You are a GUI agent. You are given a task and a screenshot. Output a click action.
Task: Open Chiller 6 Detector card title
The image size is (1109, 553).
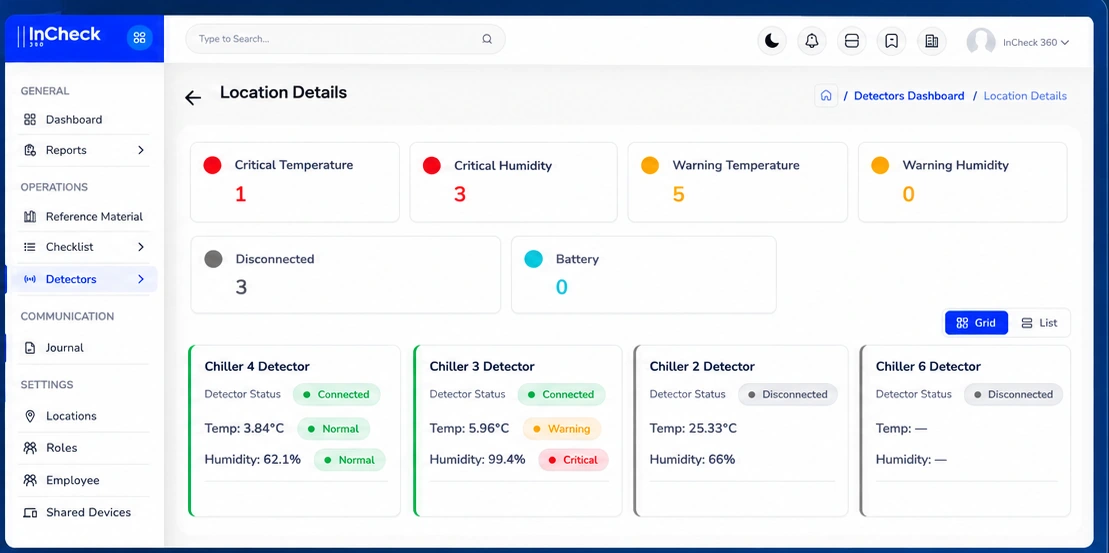point(928,366)
